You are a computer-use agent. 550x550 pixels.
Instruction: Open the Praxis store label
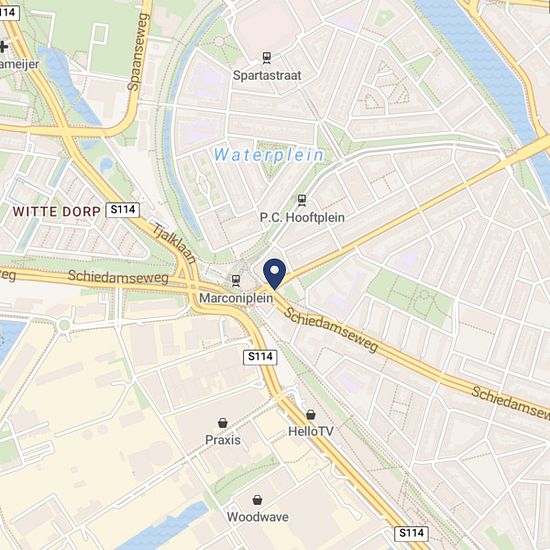[223, 440]
